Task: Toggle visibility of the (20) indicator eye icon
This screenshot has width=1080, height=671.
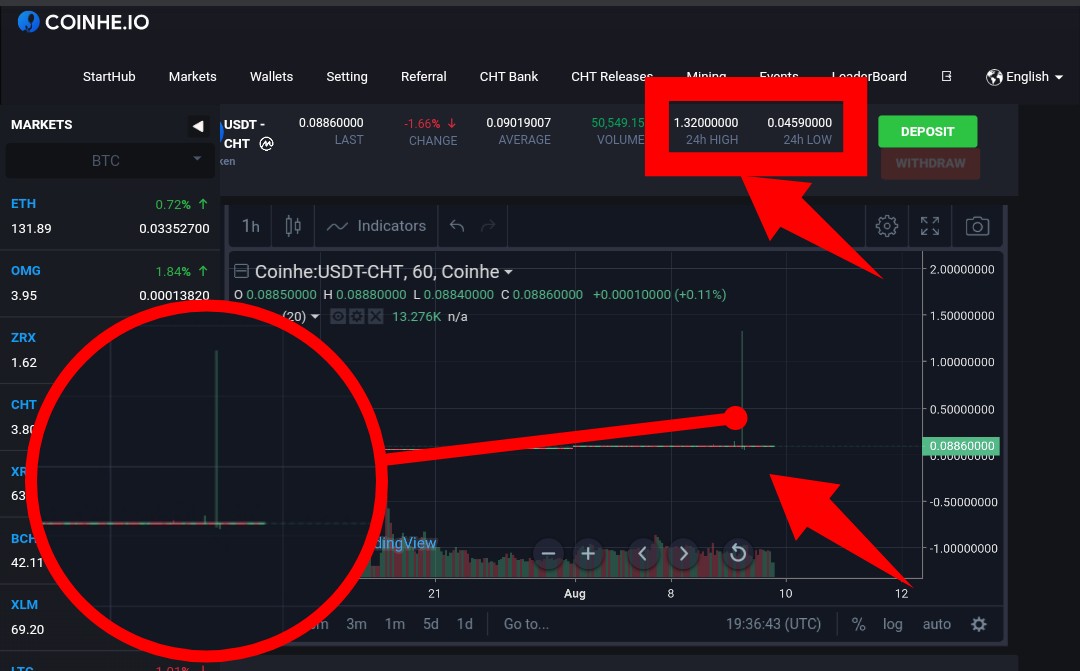Action: pos(338,316)
